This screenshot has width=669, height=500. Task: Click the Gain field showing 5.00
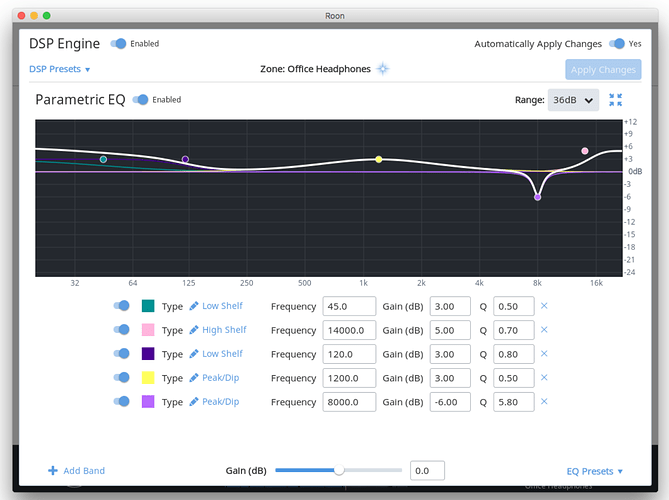click(450, 330)
